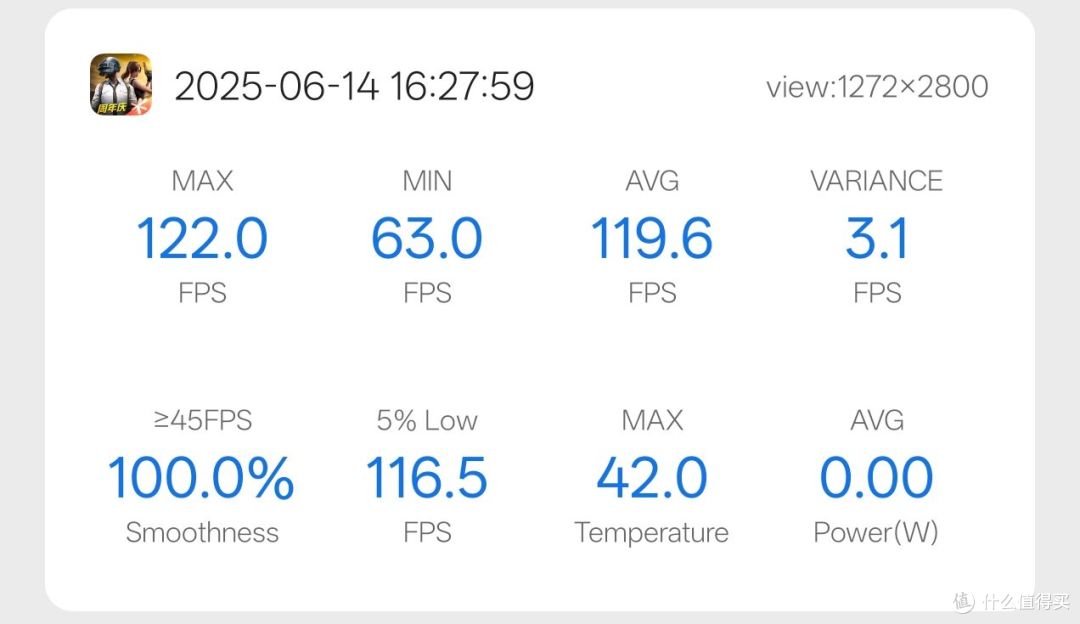Image resolution: width=1080 pixels, height=624 pixels.
Task: Click the Smoothness caption text
Action: click(202, 532)
